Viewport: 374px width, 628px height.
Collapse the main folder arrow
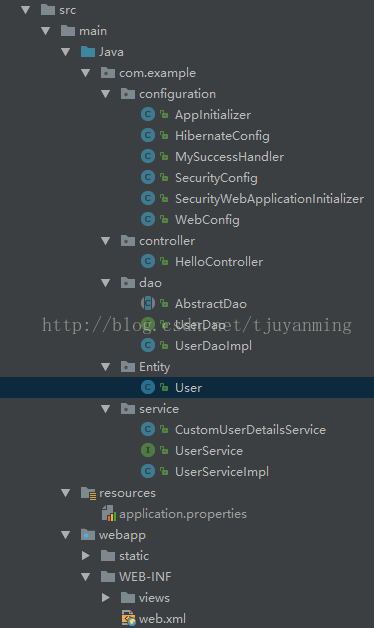[x=46, y=31]
